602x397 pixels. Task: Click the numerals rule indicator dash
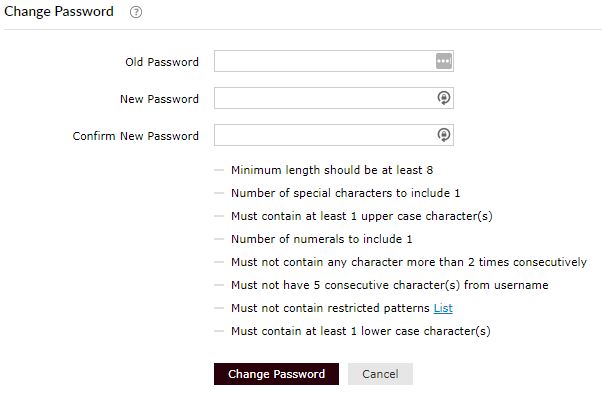(x=219, y=239)
